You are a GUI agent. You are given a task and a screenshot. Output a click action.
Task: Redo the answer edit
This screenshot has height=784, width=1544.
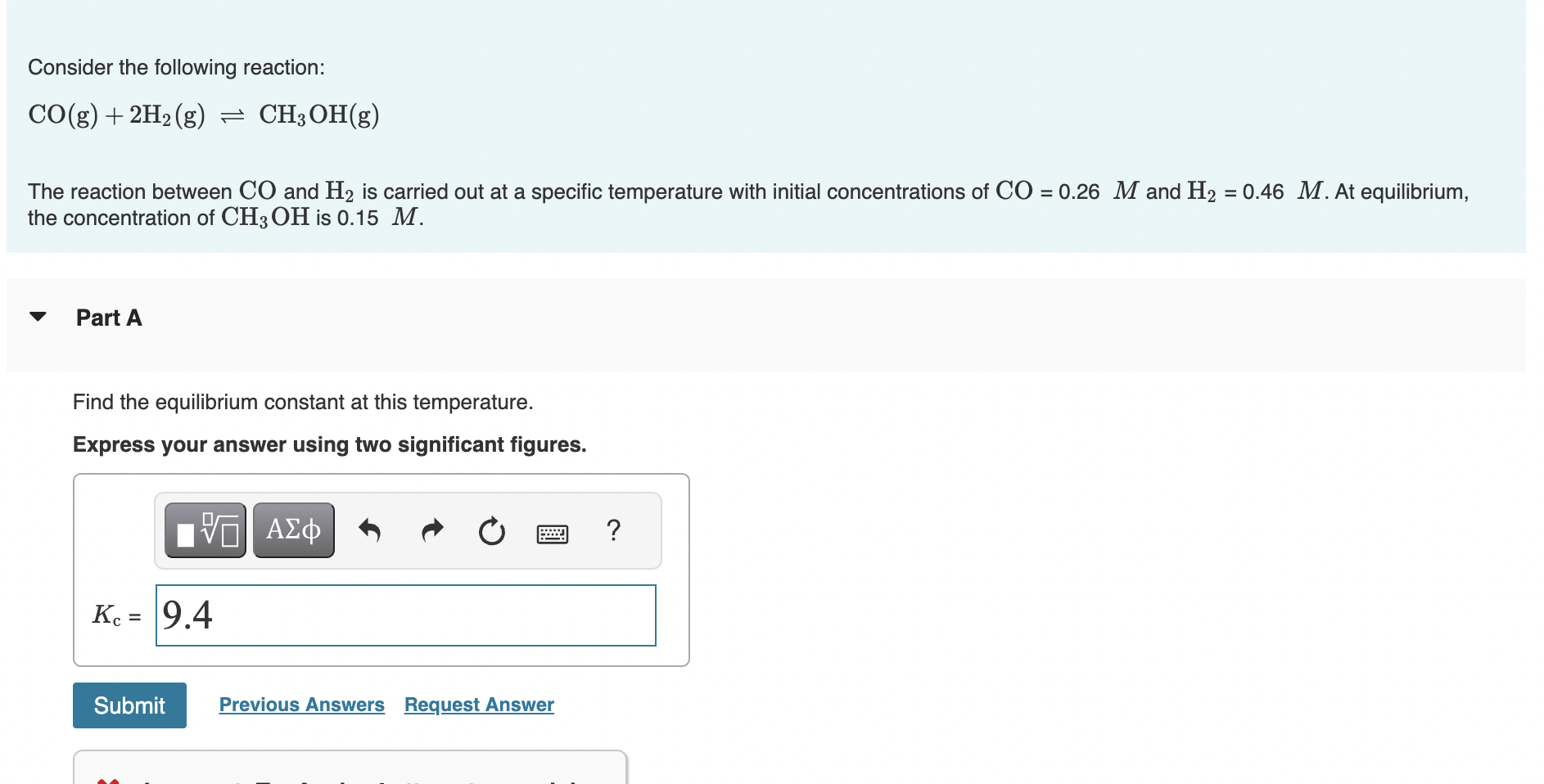coord(431,530)
